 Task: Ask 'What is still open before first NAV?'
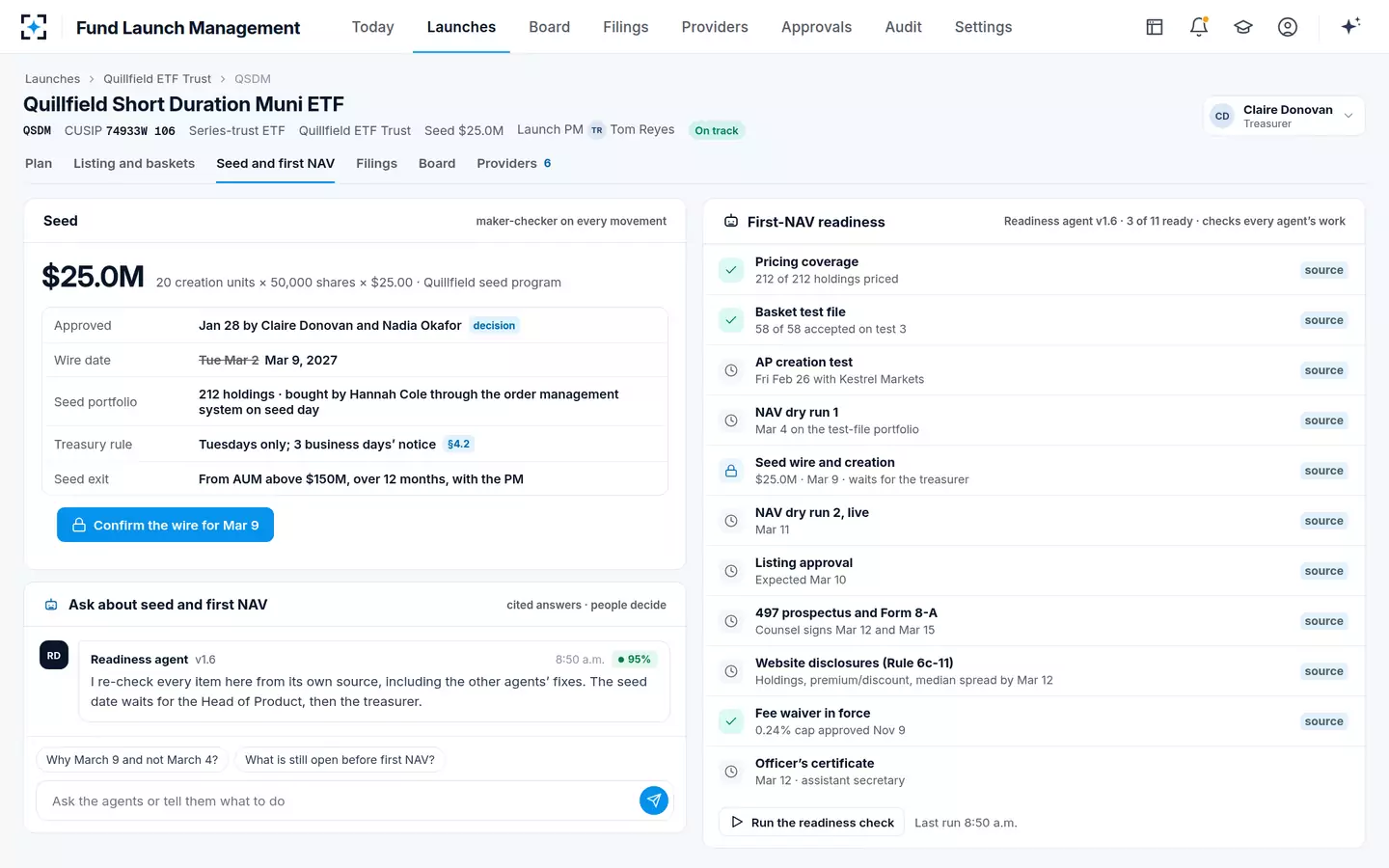340,760
